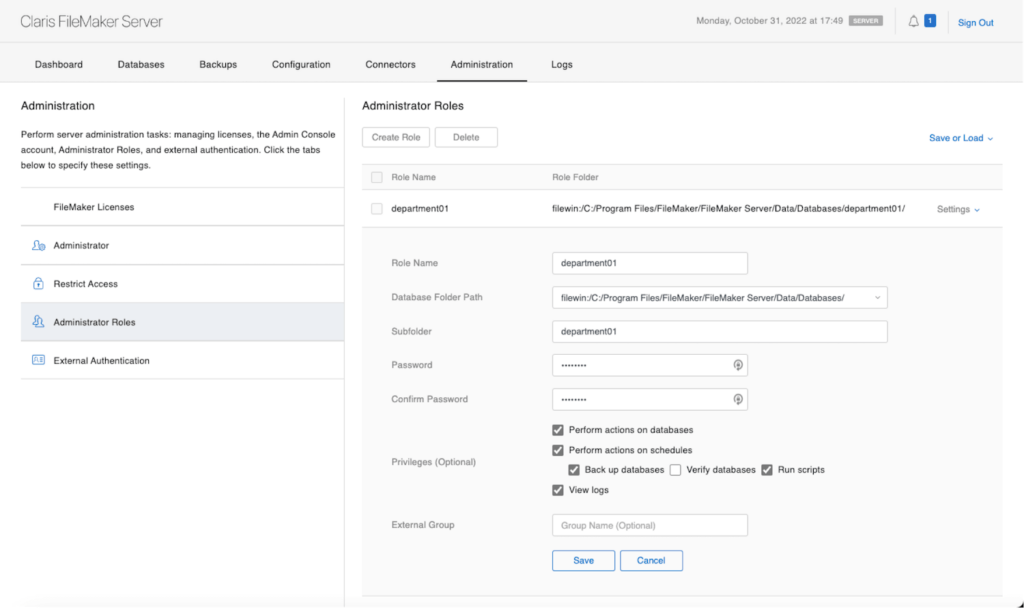Focus the Confirm Password field

(650, 399)
